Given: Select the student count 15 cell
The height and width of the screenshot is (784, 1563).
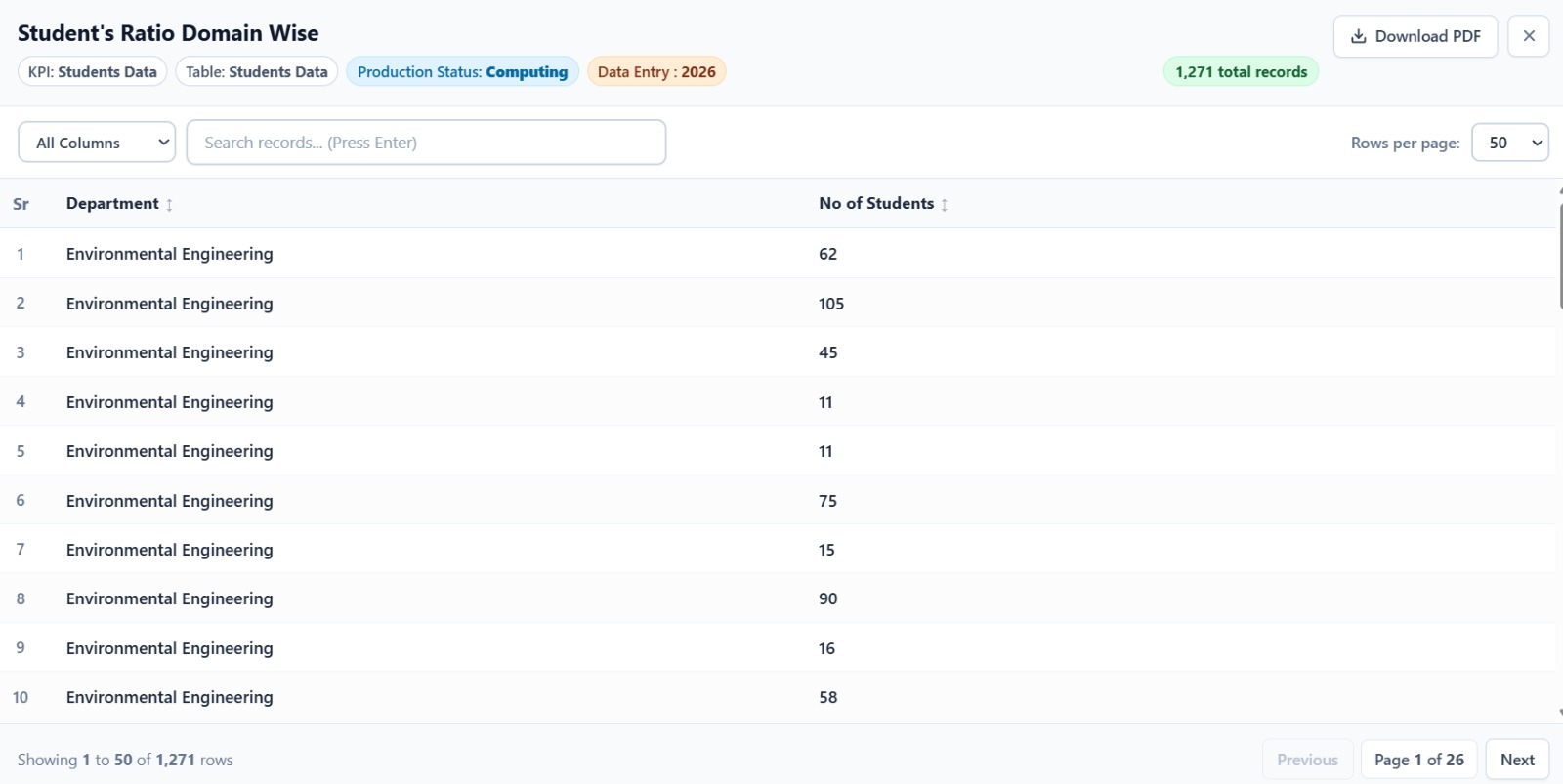Looking at the screenshot, I should coord(826,550).
